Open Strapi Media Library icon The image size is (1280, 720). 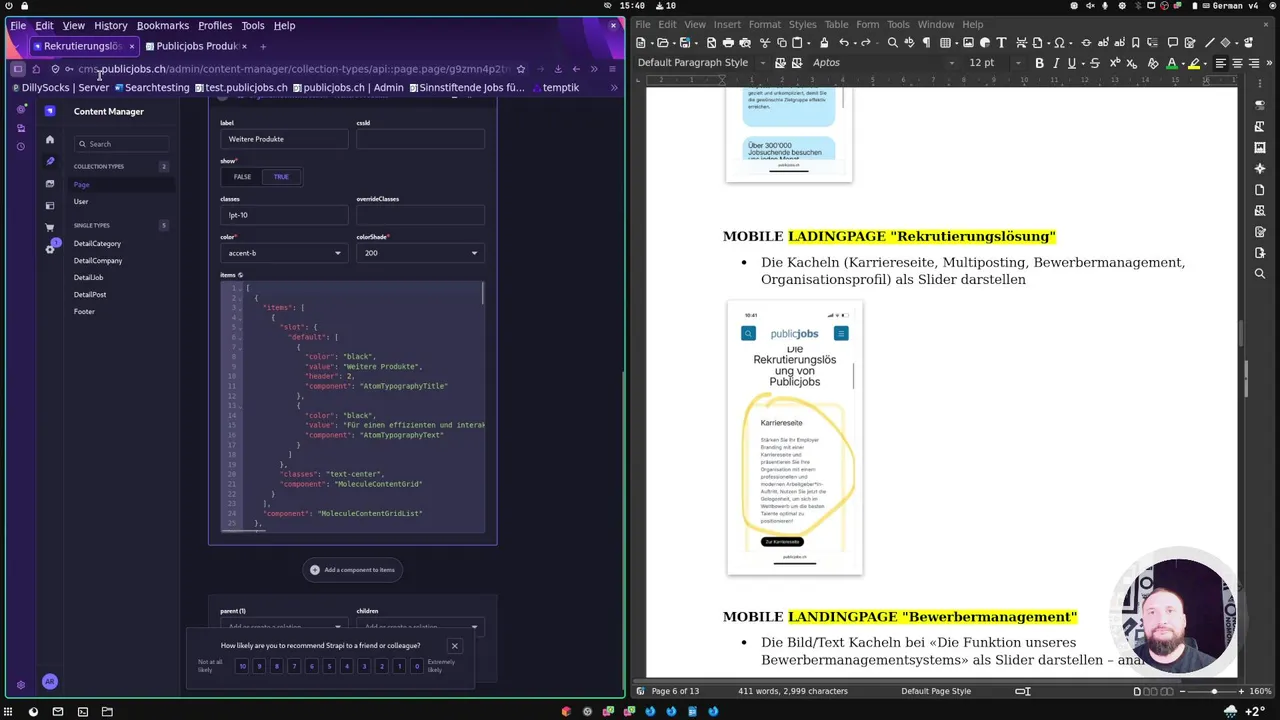tap(50, 184)
